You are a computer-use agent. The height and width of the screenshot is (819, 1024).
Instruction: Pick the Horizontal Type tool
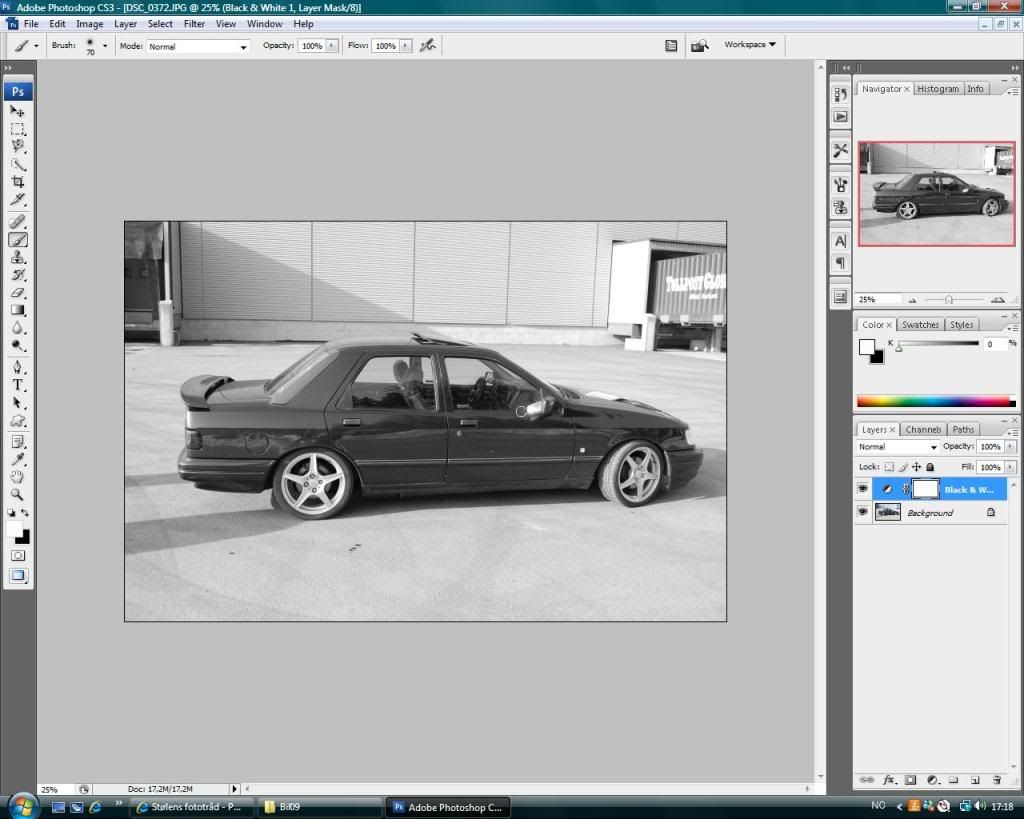click(18, 385)
